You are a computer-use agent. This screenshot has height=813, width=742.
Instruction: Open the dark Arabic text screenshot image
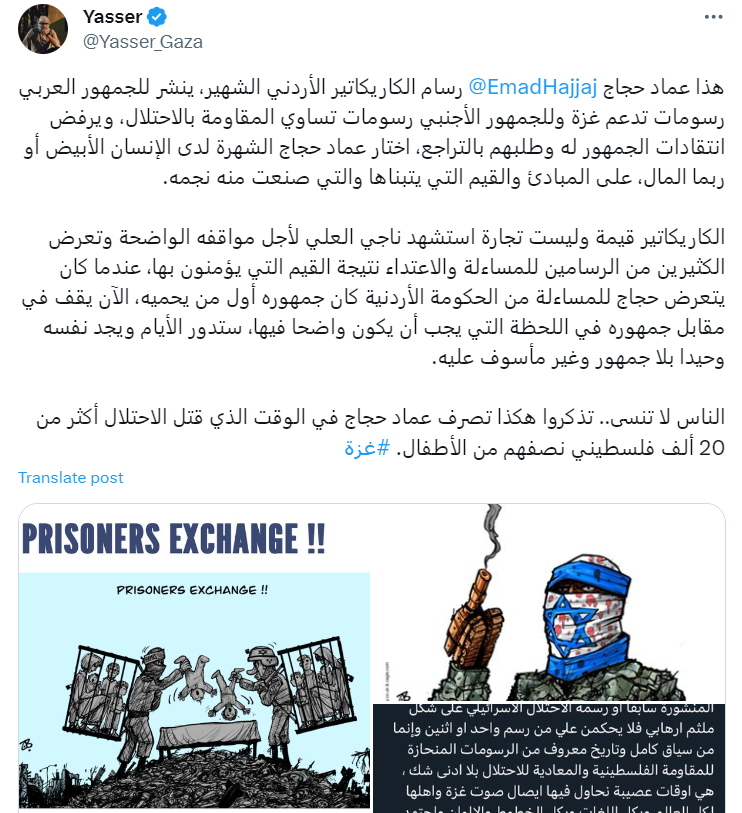[549, 758]
